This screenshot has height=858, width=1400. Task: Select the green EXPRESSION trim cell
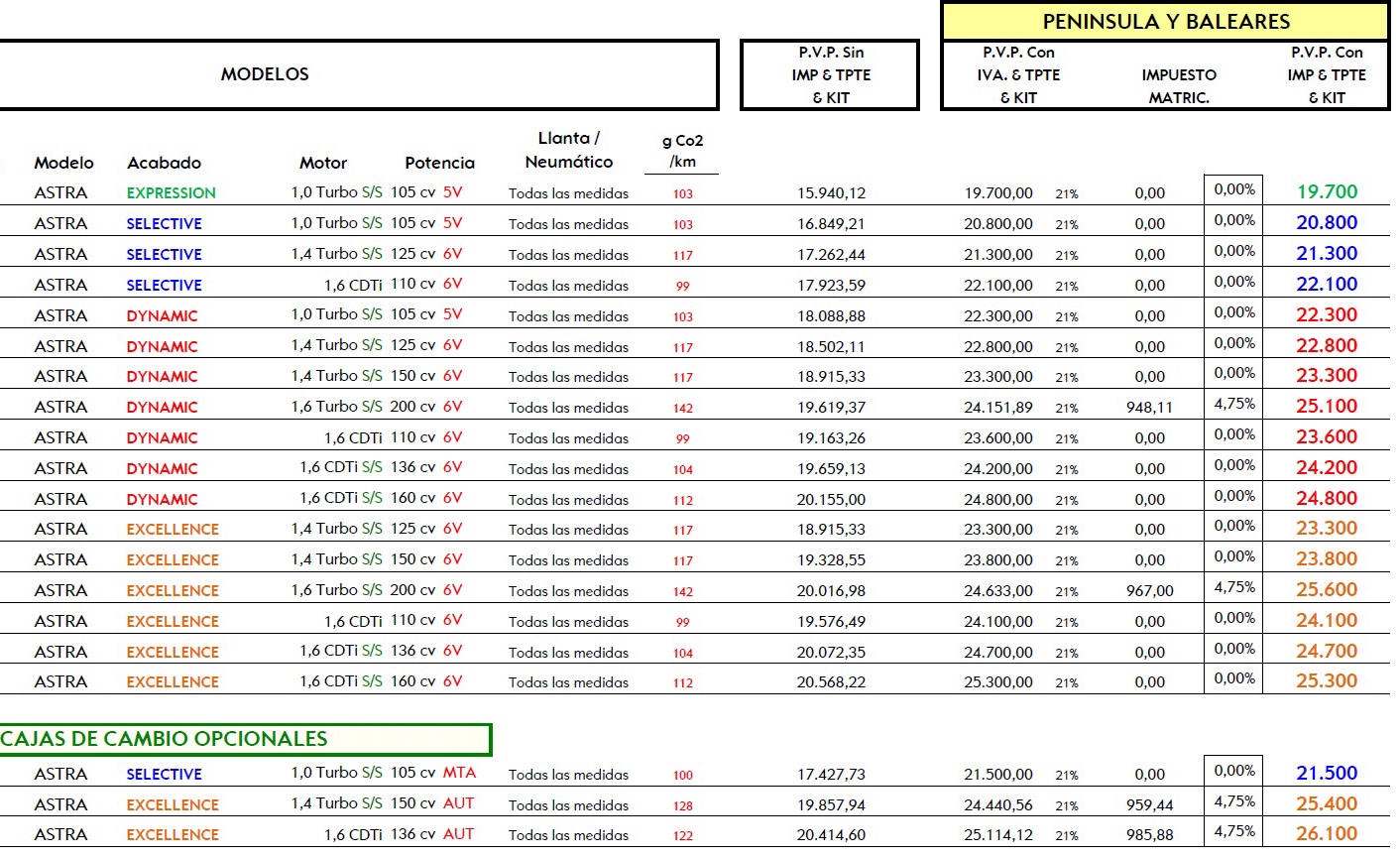171,193
